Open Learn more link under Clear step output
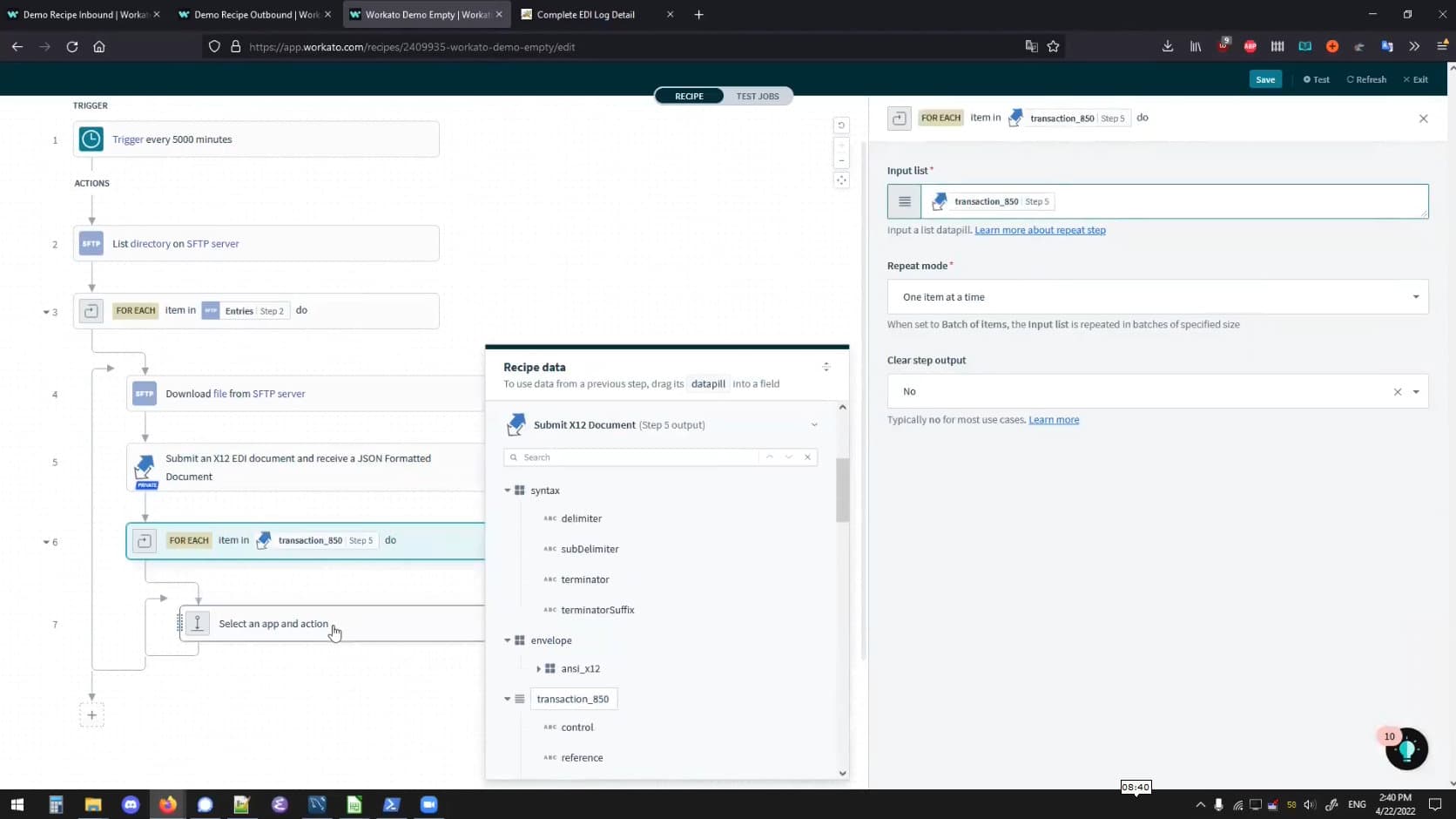 coord(1054,420)
